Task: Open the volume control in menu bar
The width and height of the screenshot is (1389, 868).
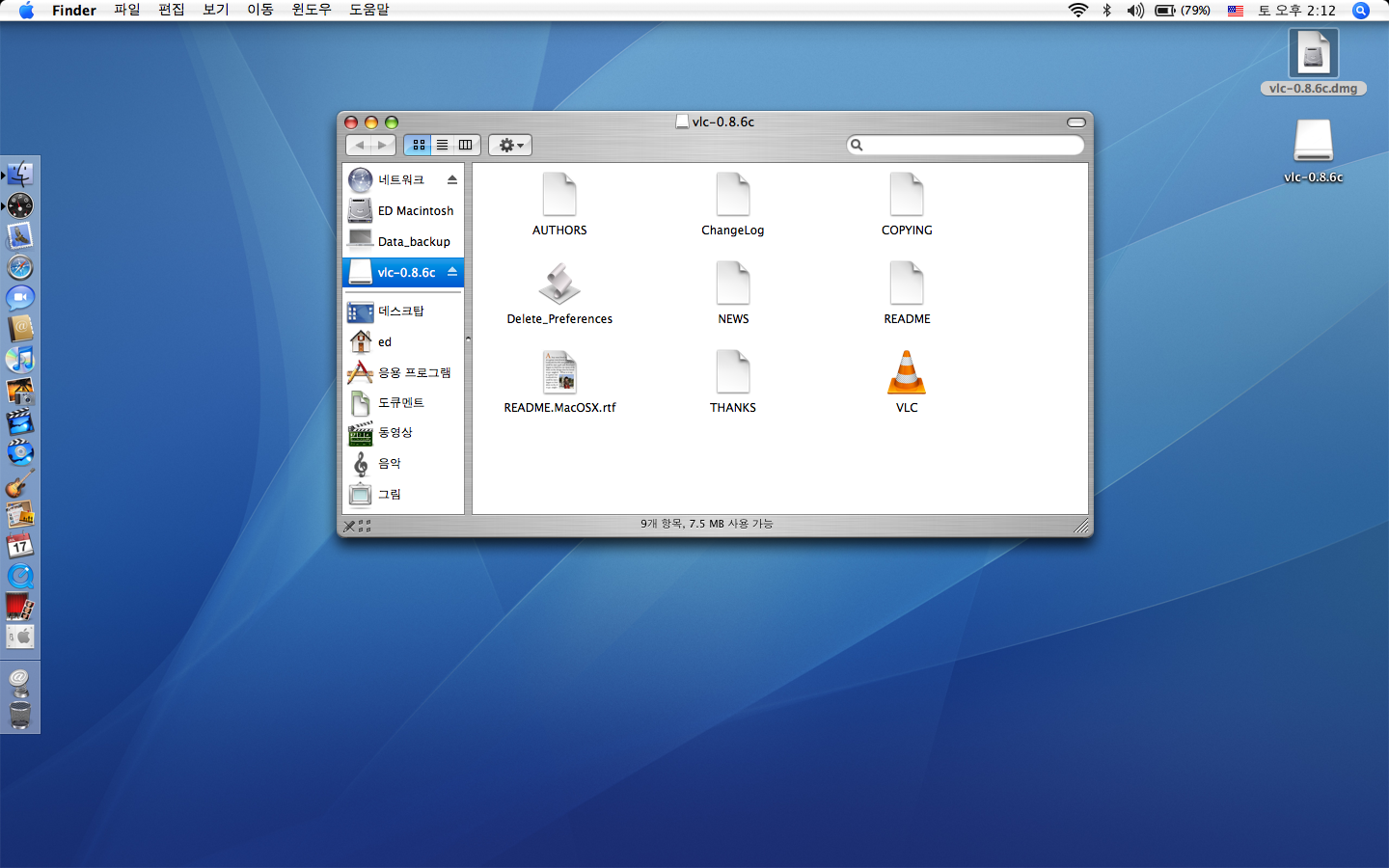Action: pos(1135,11)
